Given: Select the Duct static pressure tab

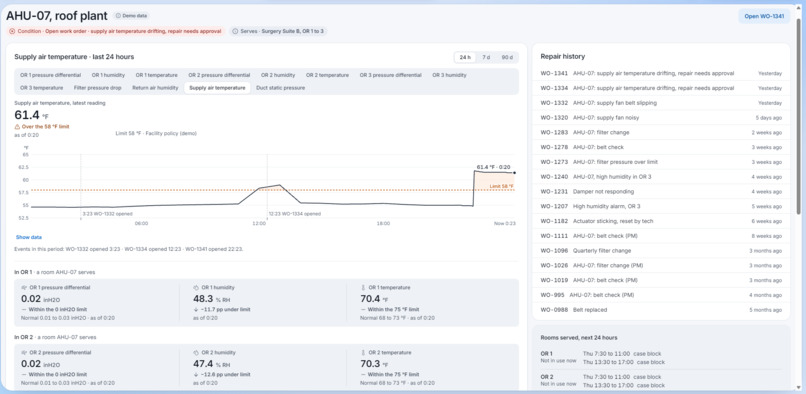Looking at the screenshot, I should 281,88.
